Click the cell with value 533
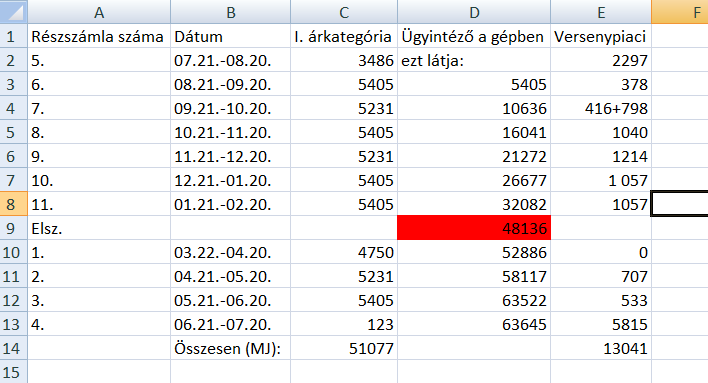Image resolution: width=708 pixels, height=383 pixels. (601, 299)
